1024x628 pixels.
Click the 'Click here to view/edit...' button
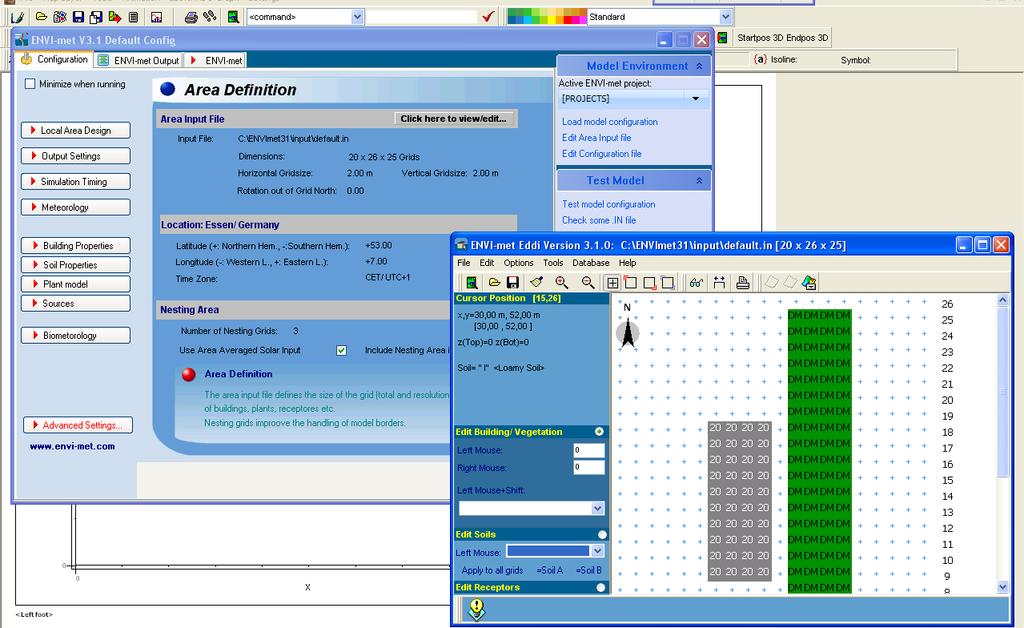tap(453, 119)
